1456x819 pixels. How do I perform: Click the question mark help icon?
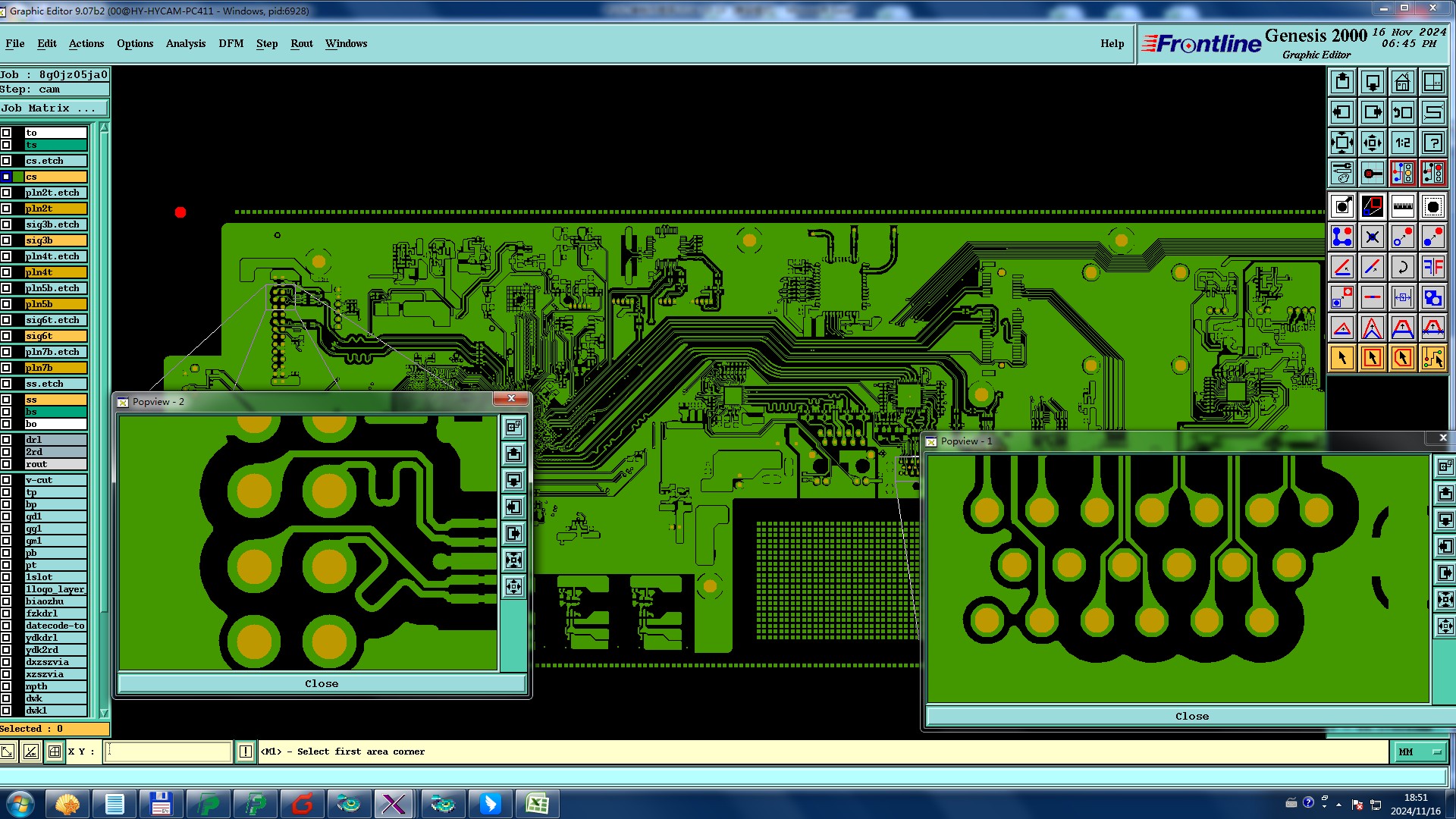point(1432,143)
